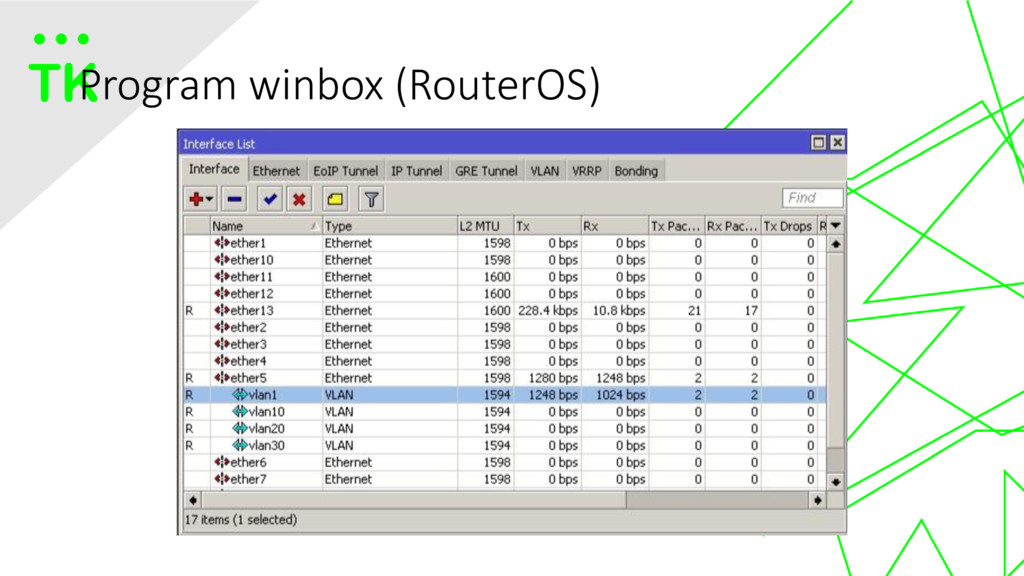Select the ether2 row name

pyautogui.click(x=248, y=328)
